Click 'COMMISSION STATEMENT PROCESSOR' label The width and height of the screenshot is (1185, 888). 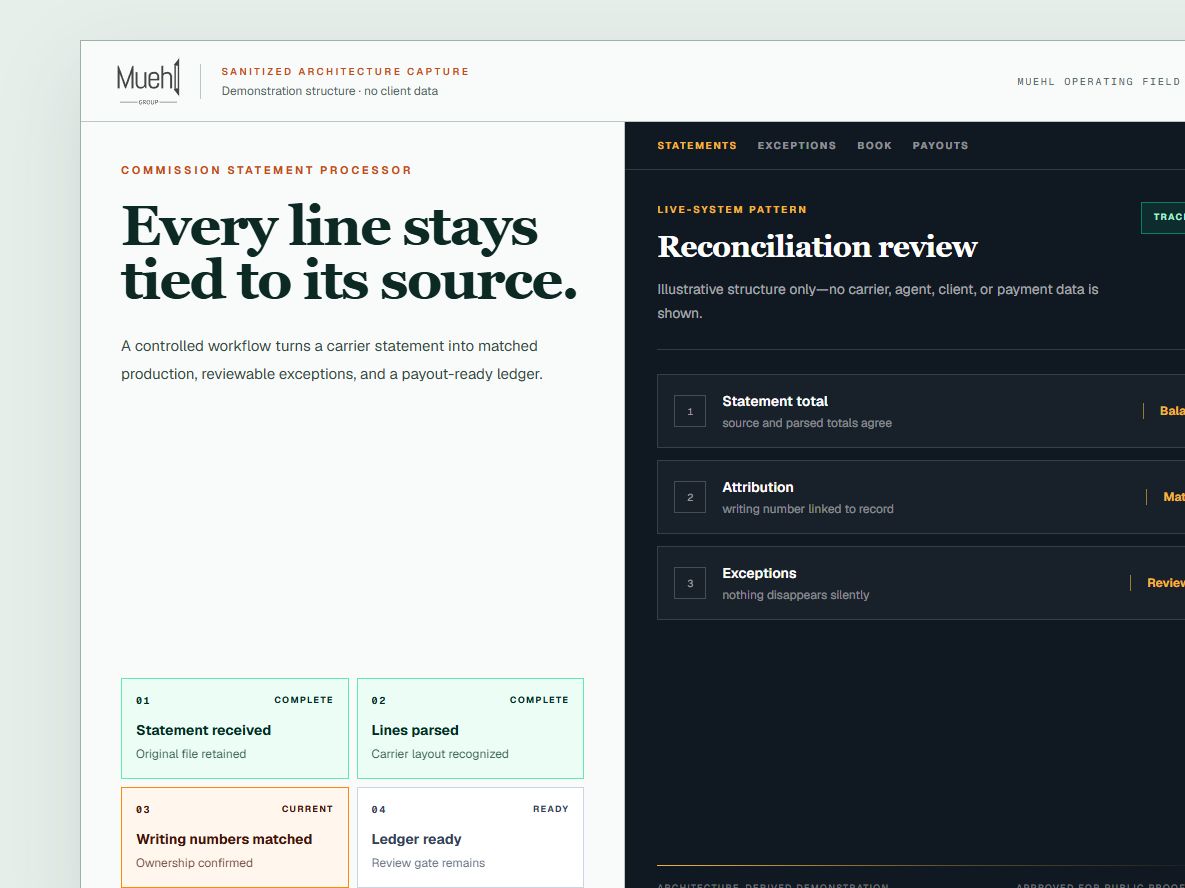coord(267,170)
